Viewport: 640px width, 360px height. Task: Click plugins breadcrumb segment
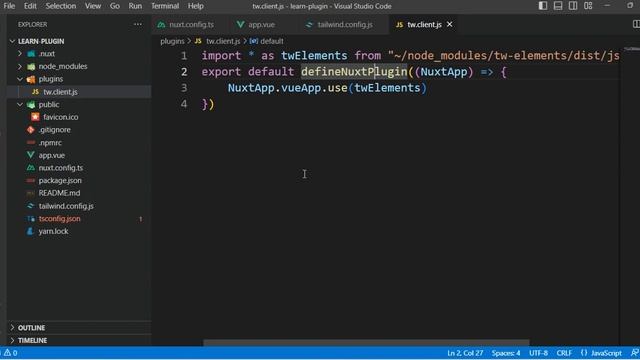(x=172, y=41)
